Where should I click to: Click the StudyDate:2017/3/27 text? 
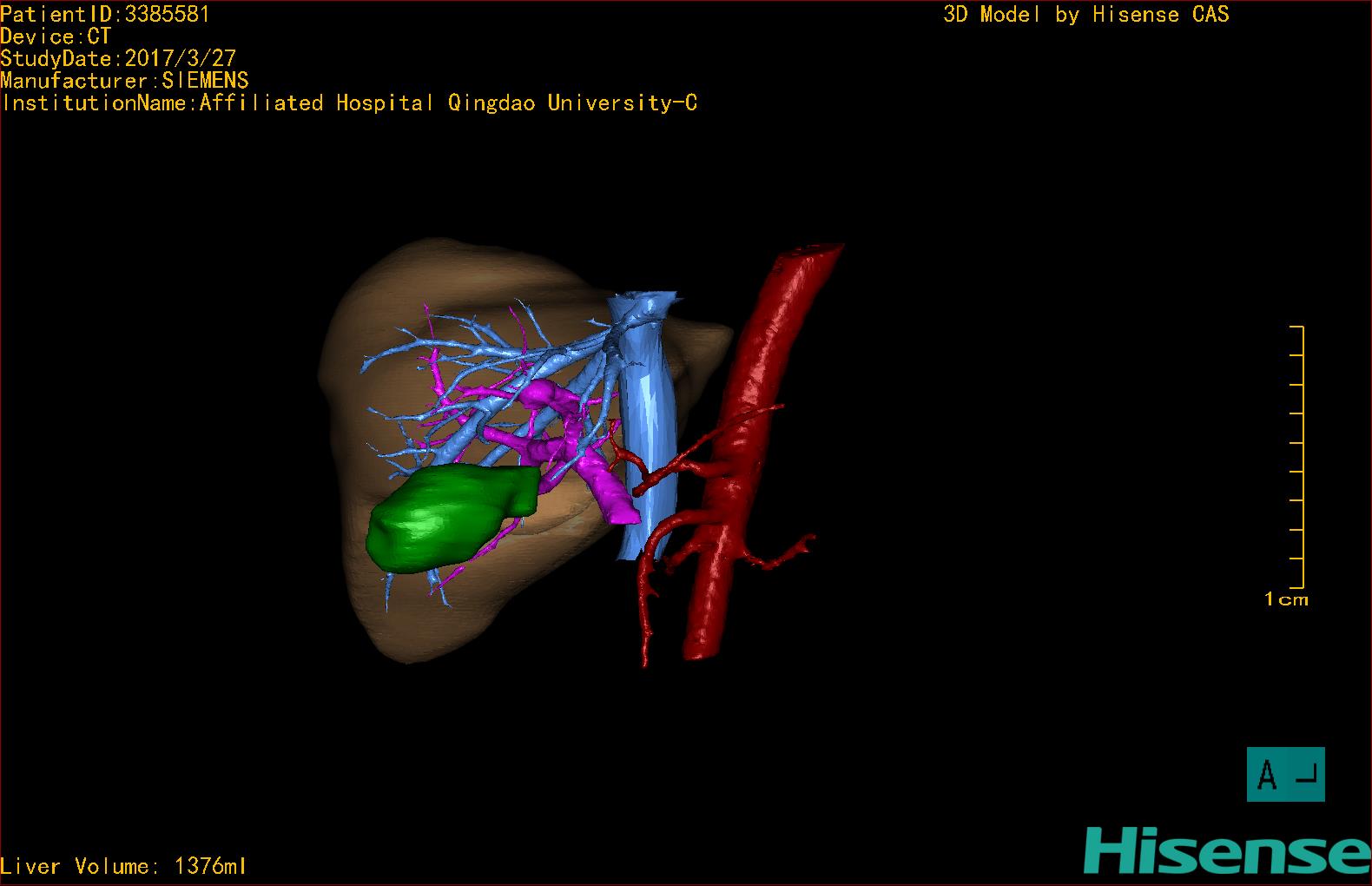118,58
